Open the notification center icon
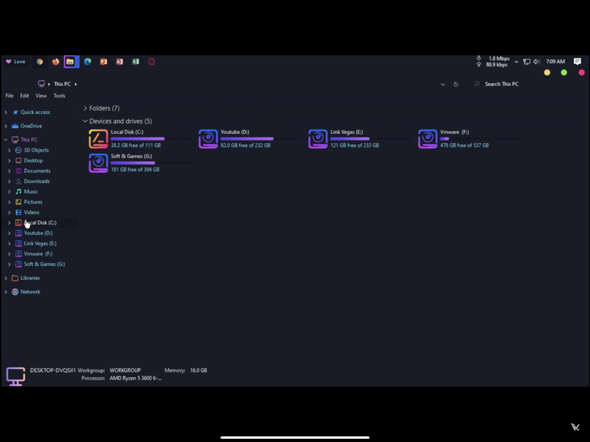 pos(577,61)
